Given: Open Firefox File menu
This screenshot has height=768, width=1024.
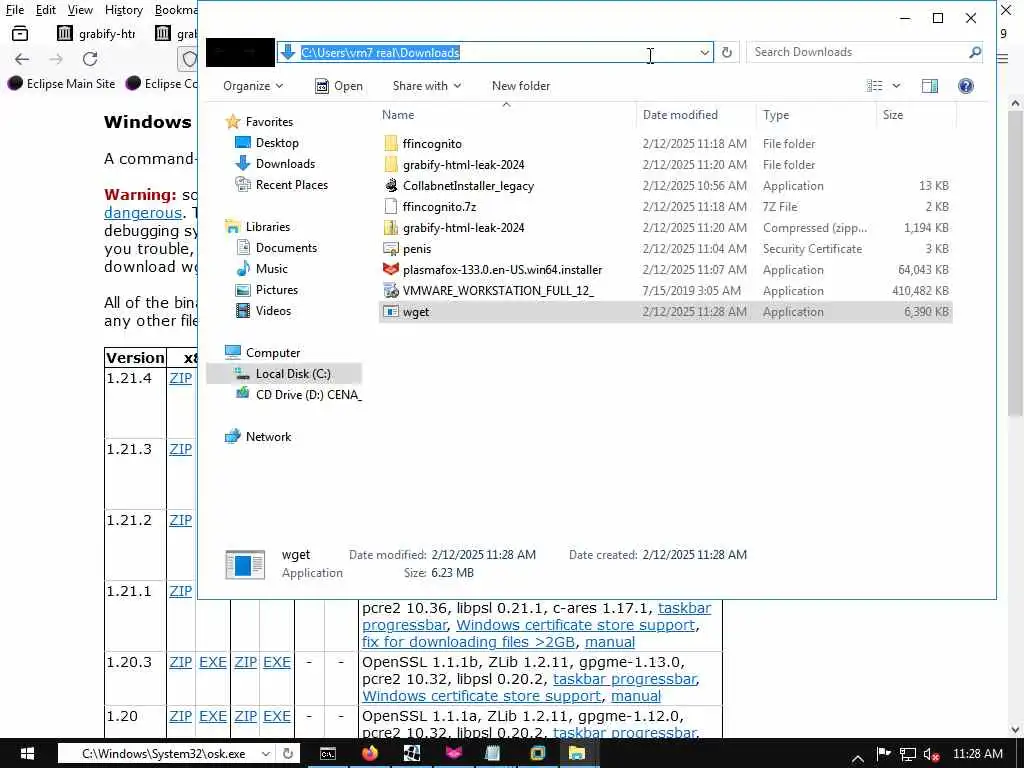Looking at the screenshot, I should [x=15, y=10].
